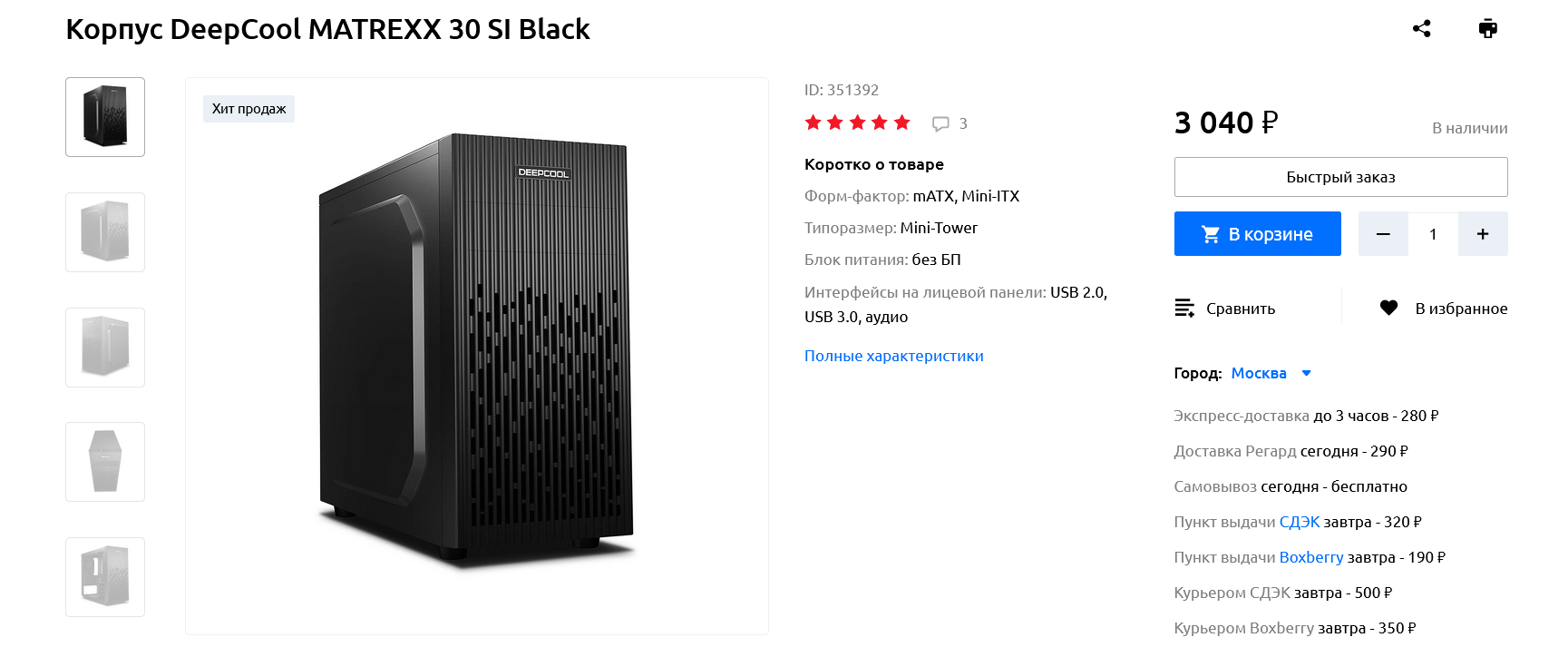
Task: Expand the city dropdown arrow
Action: click(1307, 373)
